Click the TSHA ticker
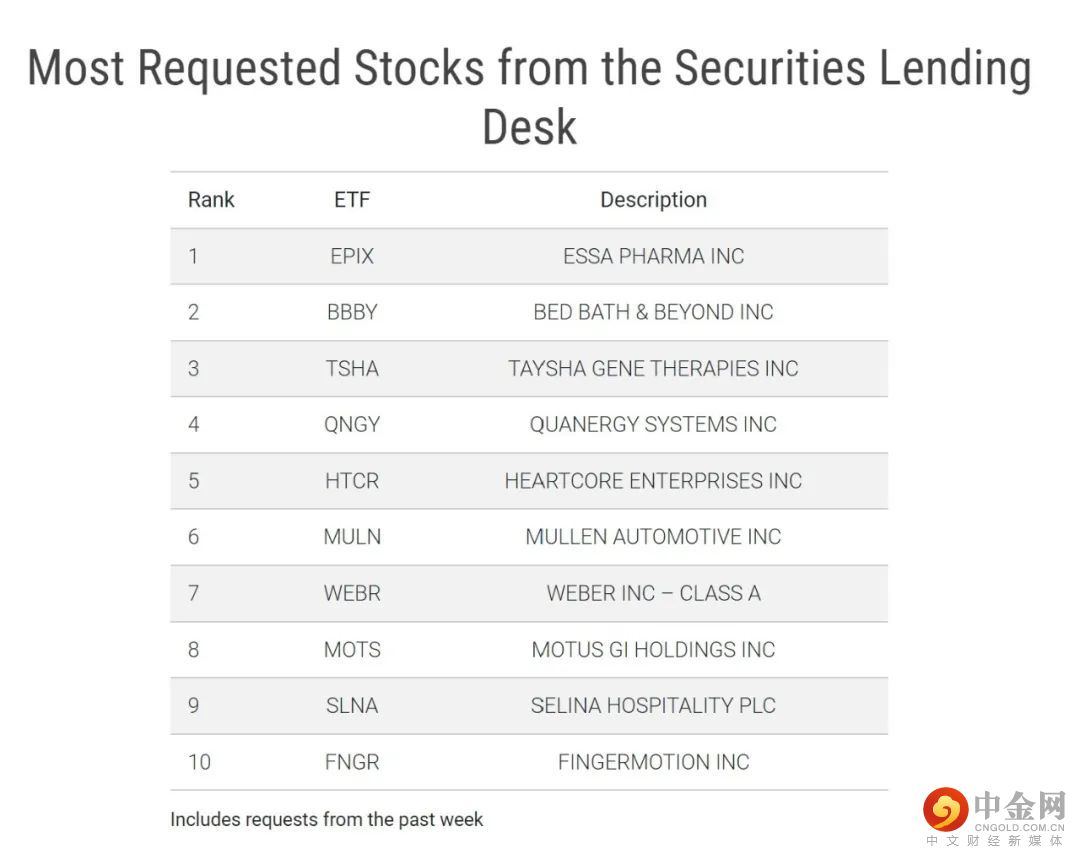Screen dimensions: 1080x859 [352, 368]
